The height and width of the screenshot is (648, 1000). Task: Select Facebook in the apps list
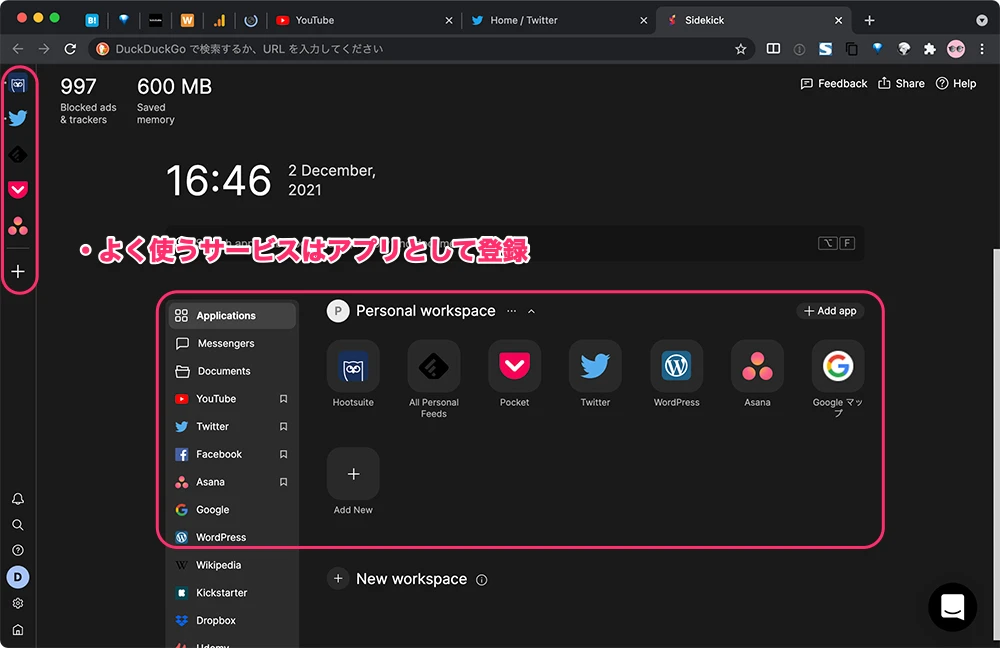[x=232, y=454]
